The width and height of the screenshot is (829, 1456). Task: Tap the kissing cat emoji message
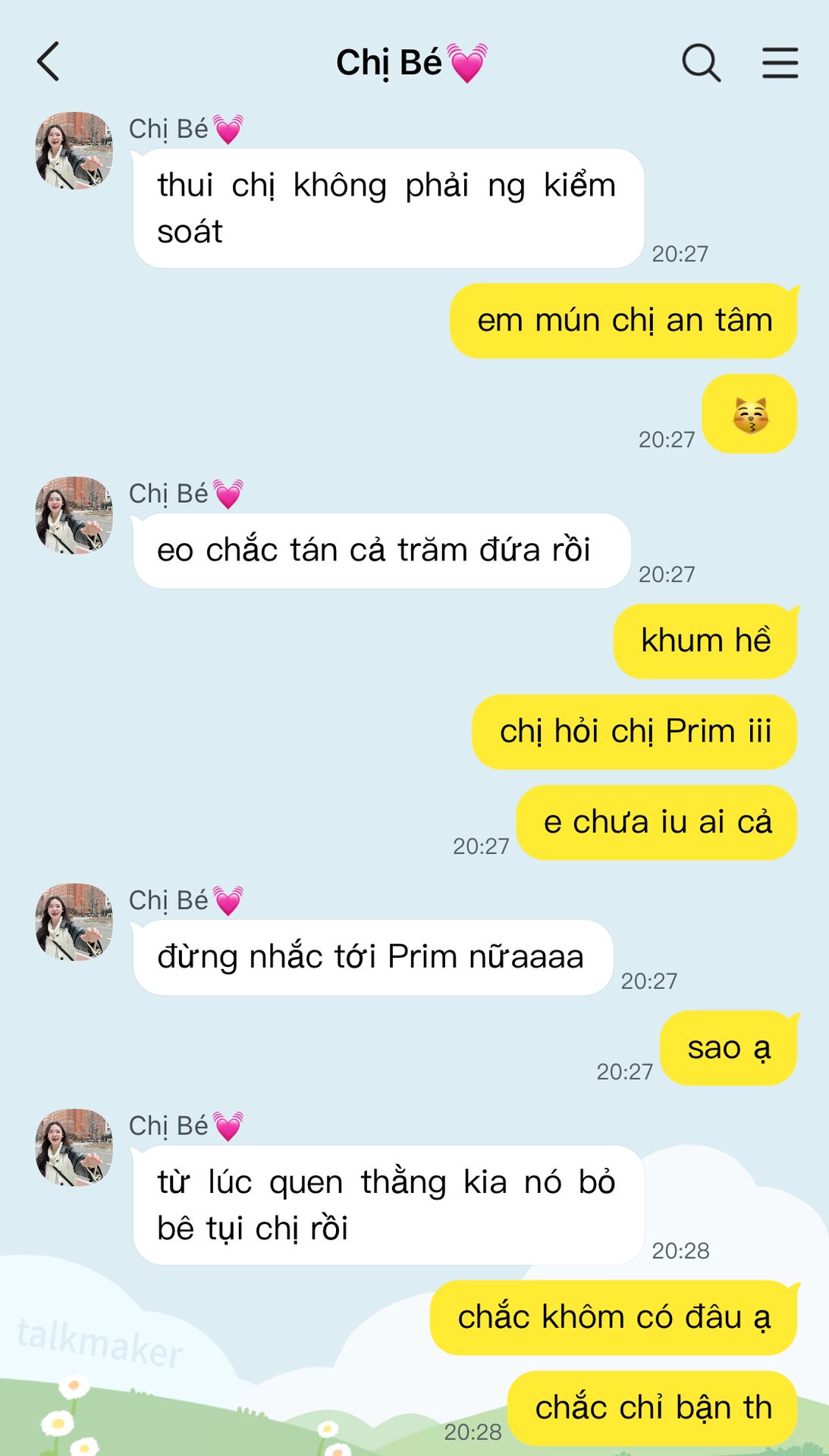[x=749, y=414]
